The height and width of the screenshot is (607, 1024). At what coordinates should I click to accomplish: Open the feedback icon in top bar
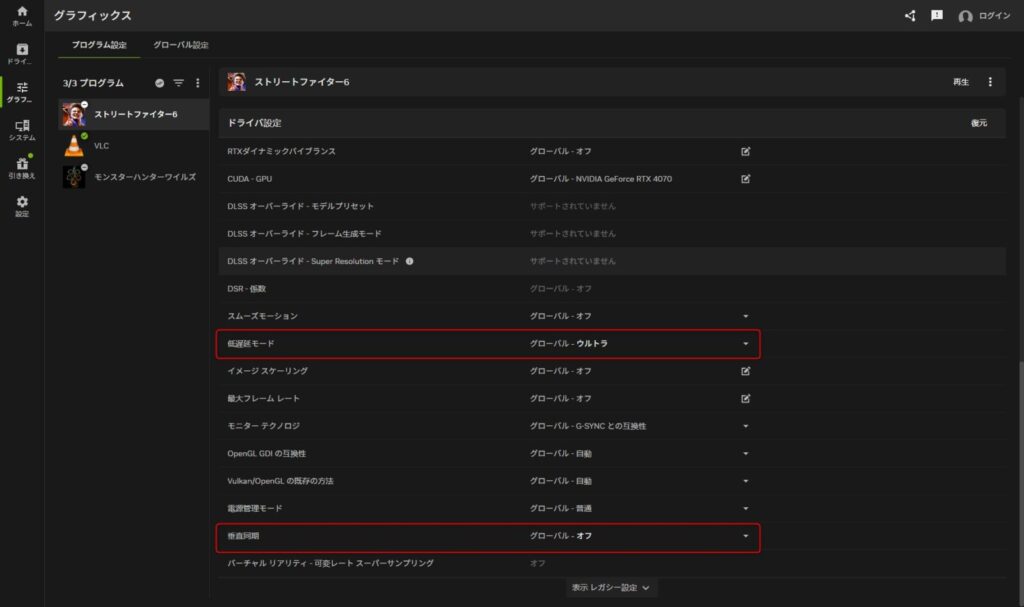click(x=937, y=16)
